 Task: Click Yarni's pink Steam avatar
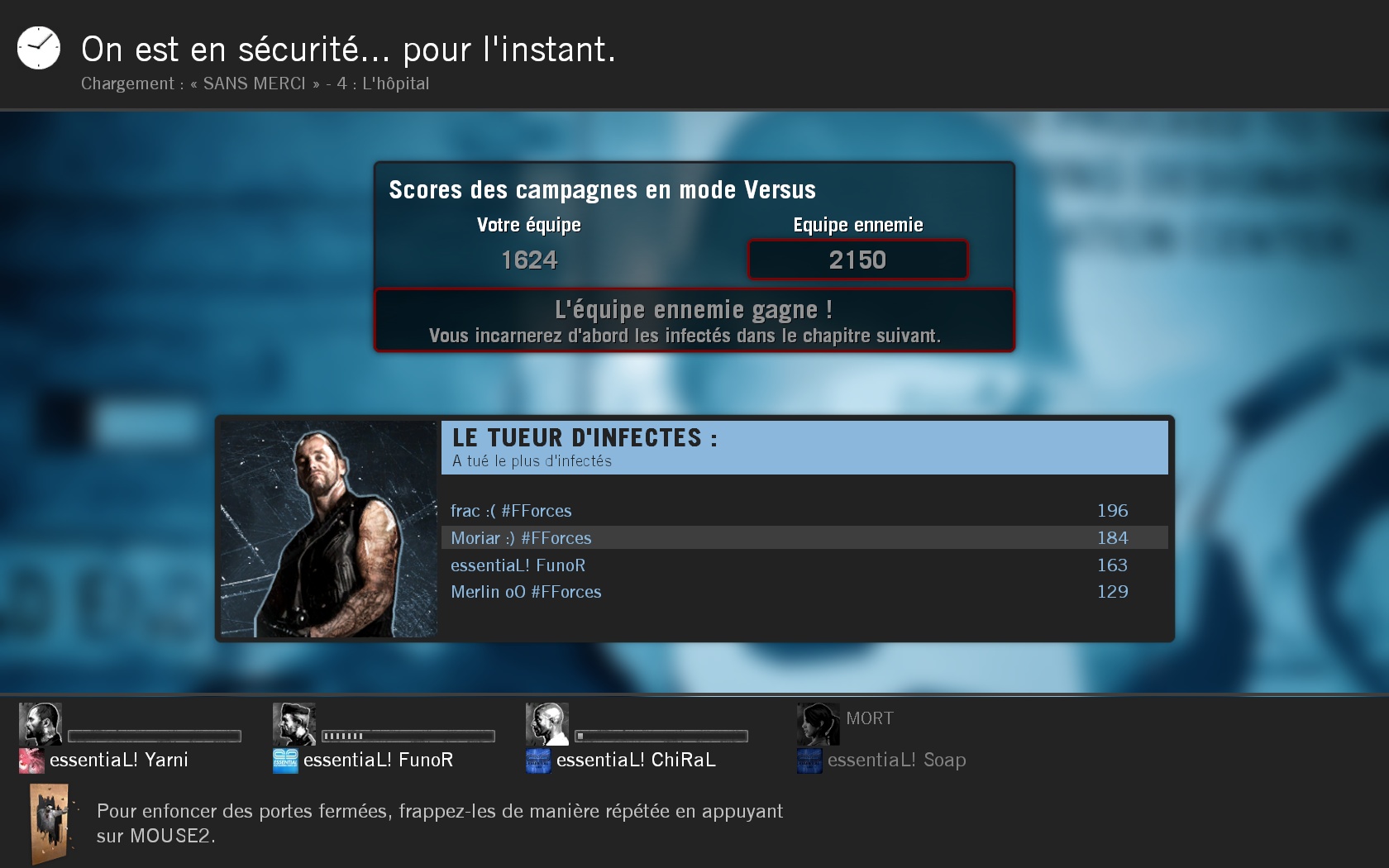click(31, 761)
